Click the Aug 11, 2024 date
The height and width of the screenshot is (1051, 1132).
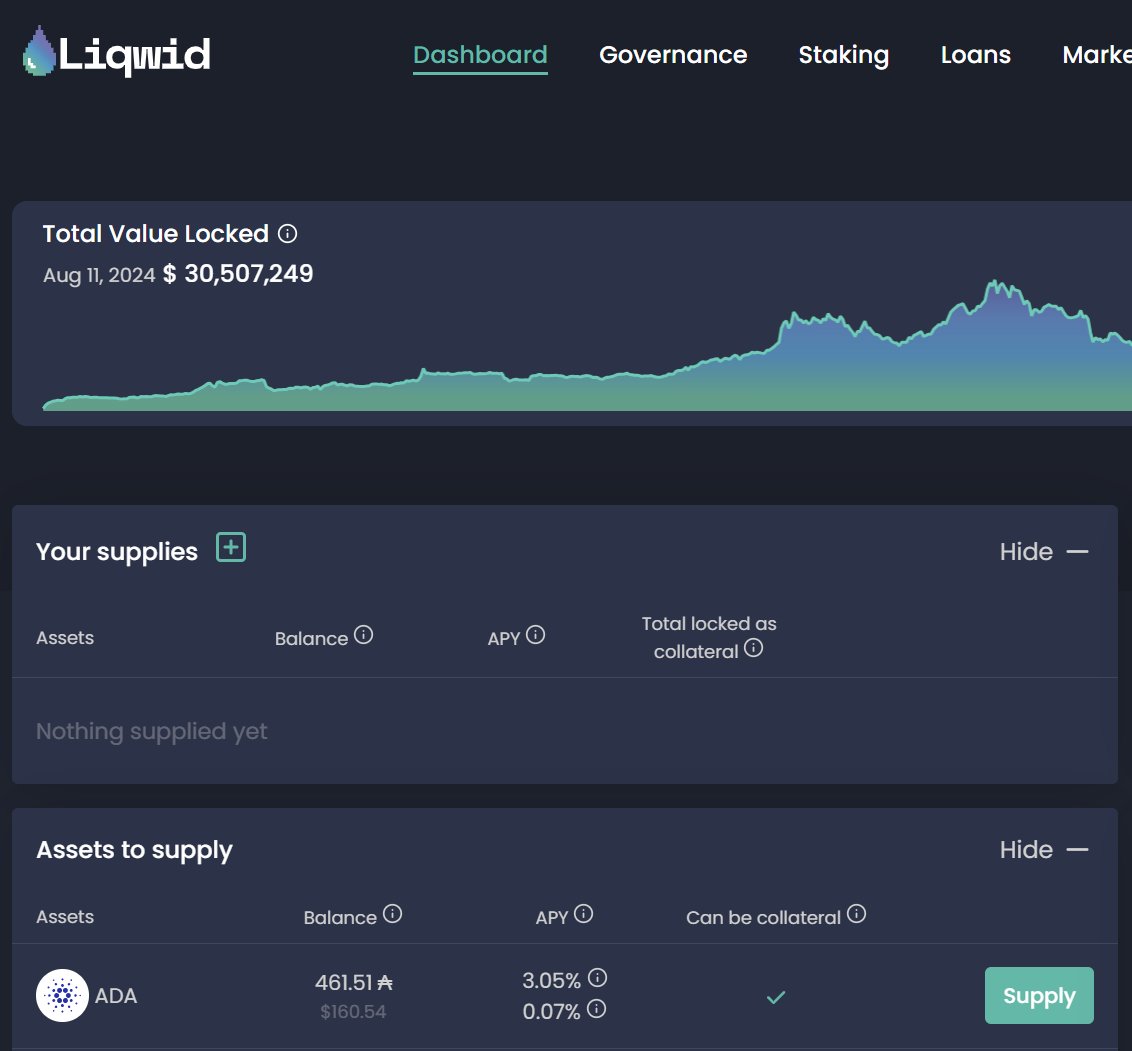pos(99,275)
